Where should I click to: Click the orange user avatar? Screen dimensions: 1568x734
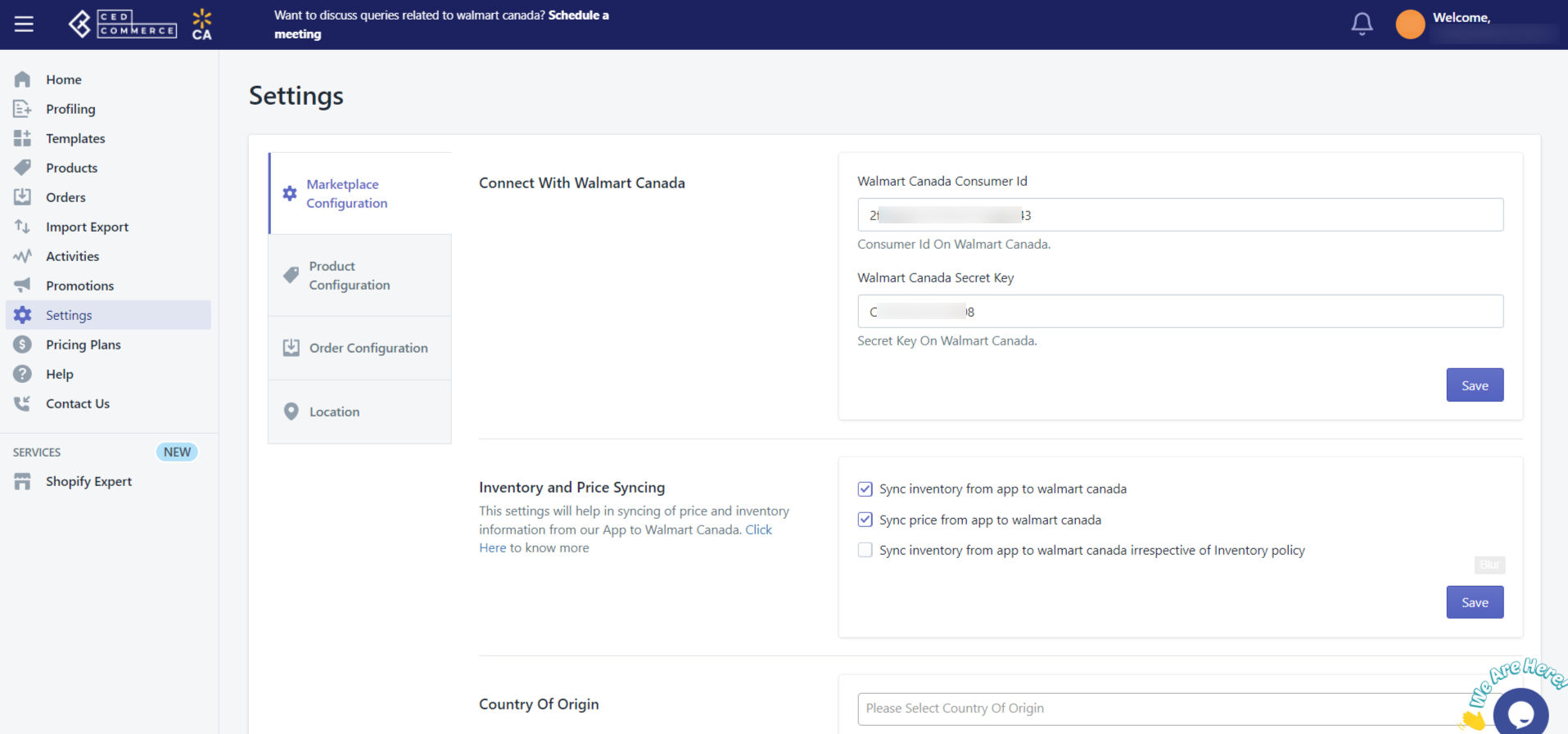click(1410, 24)
